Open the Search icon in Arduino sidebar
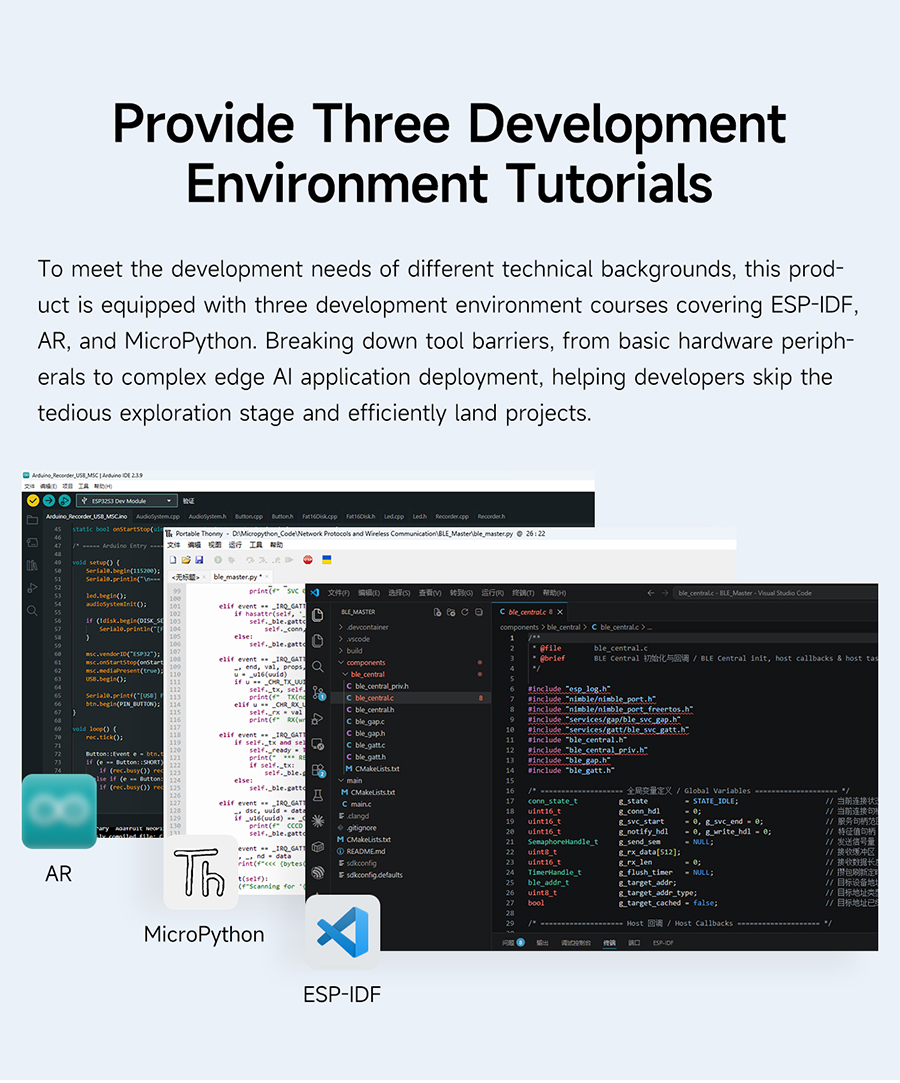The width and height of the screenshot is (900, 1083). tap(32, 611)
